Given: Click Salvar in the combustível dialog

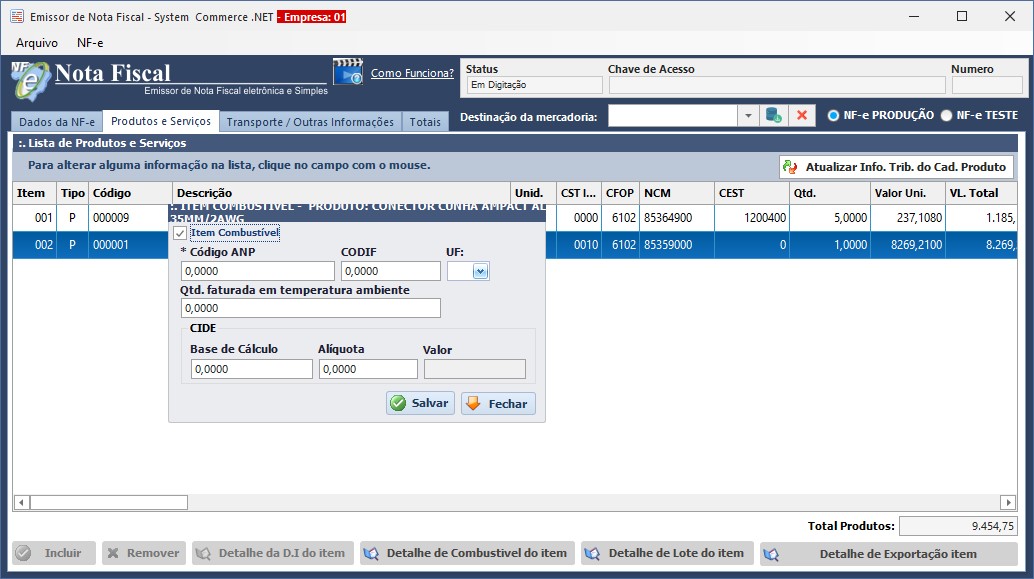Looking at the screenshot, I should (420, 403).
